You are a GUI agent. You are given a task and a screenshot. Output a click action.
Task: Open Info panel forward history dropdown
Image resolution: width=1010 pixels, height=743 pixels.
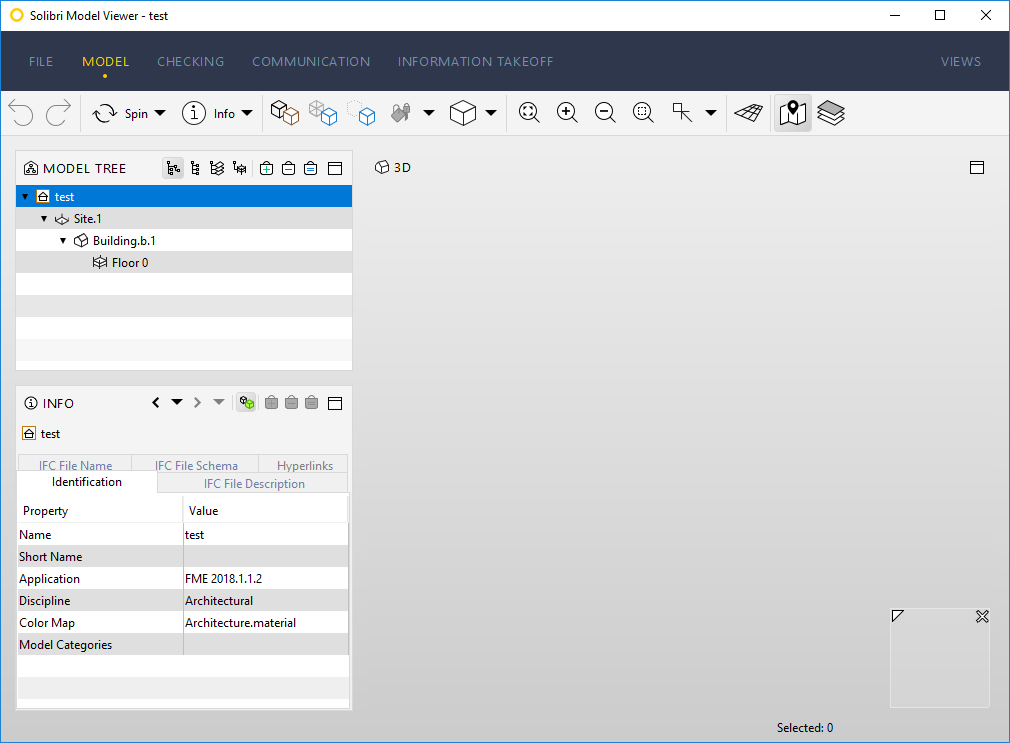[219, 402]
